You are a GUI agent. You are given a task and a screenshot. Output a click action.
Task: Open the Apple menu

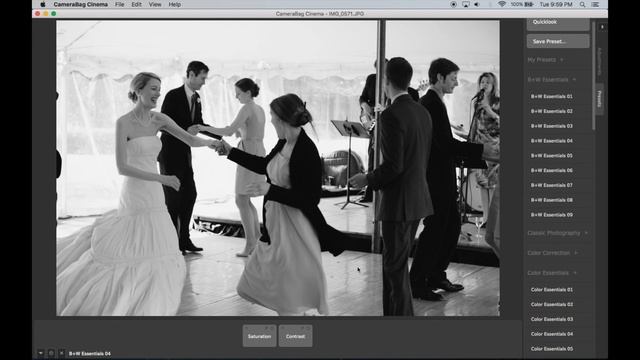tap(42, 4)
